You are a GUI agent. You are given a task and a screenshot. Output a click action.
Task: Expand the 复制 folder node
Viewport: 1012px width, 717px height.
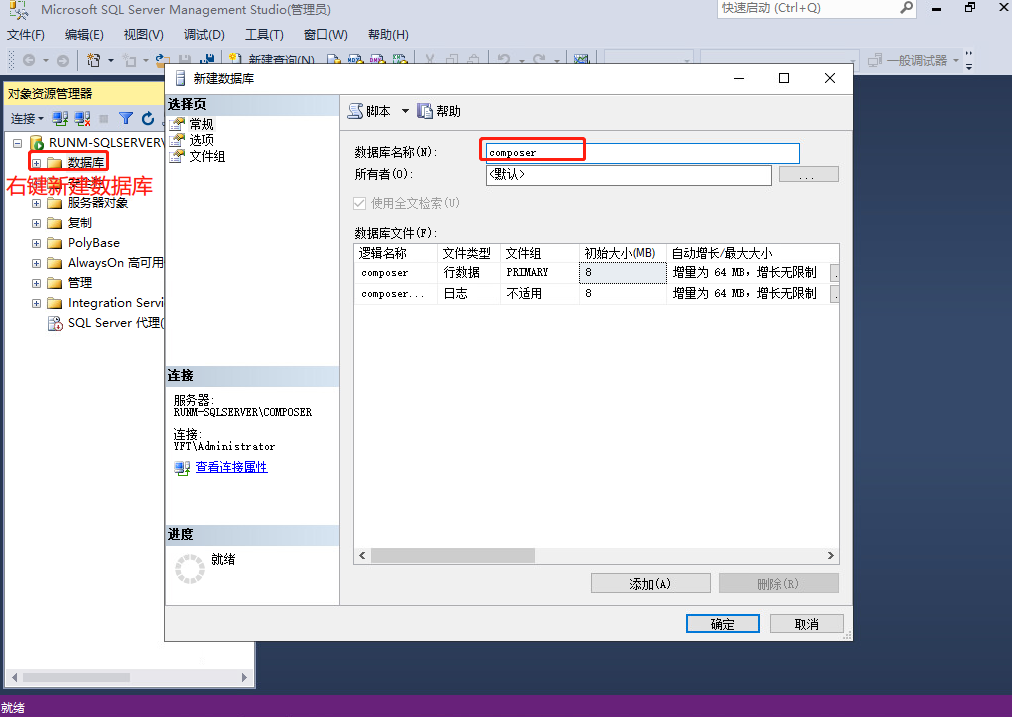(x=37, y=223)
